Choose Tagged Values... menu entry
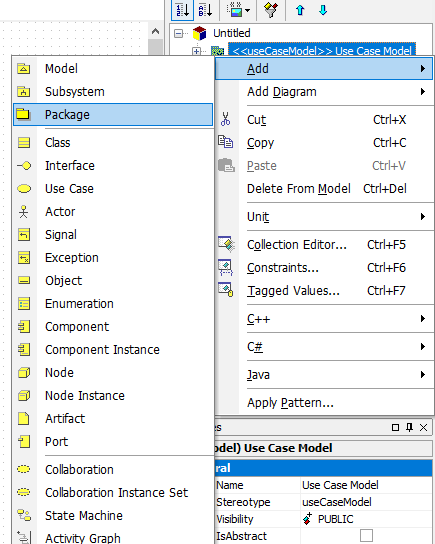 (324, 291)
